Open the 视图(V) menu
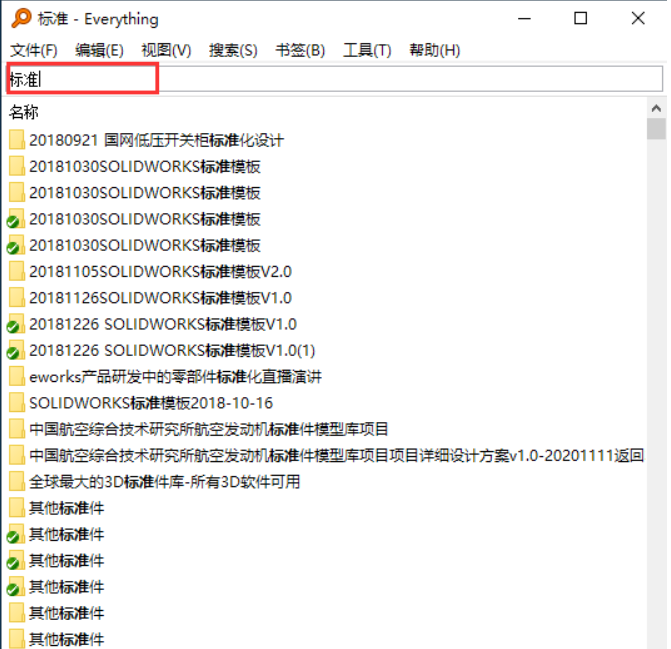This screenshot has width=671, height=649. point(166,50)
